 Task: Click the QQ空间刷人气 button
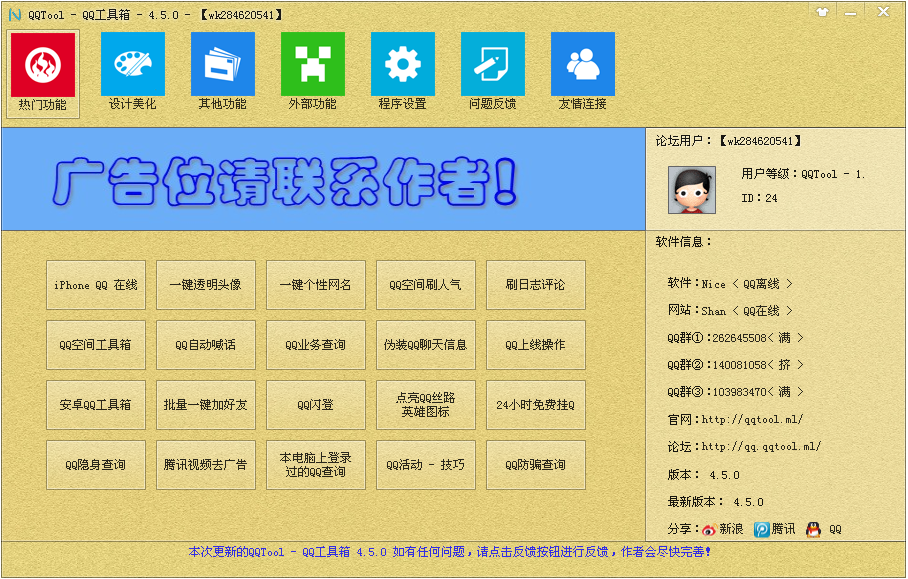coord(426,285)
